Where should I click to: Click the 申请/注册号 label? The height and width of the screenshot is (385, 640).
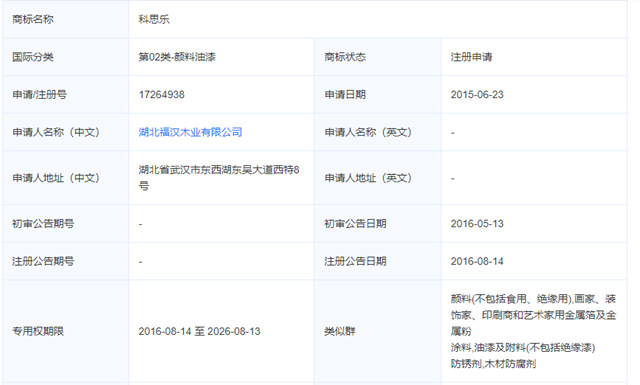coord(39,95)
